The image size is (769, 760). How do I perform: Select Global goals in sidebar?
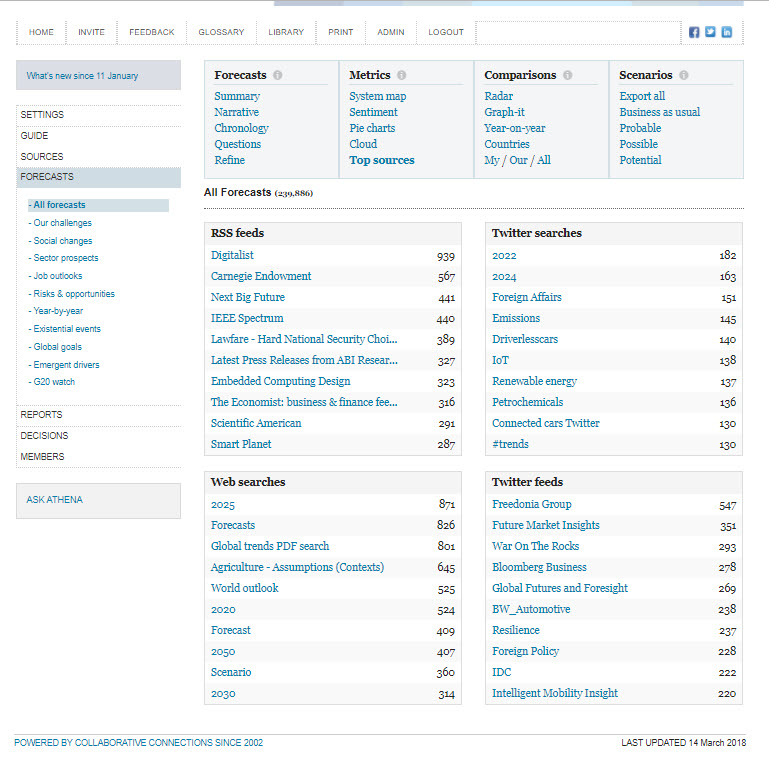[x=55, y=347]
